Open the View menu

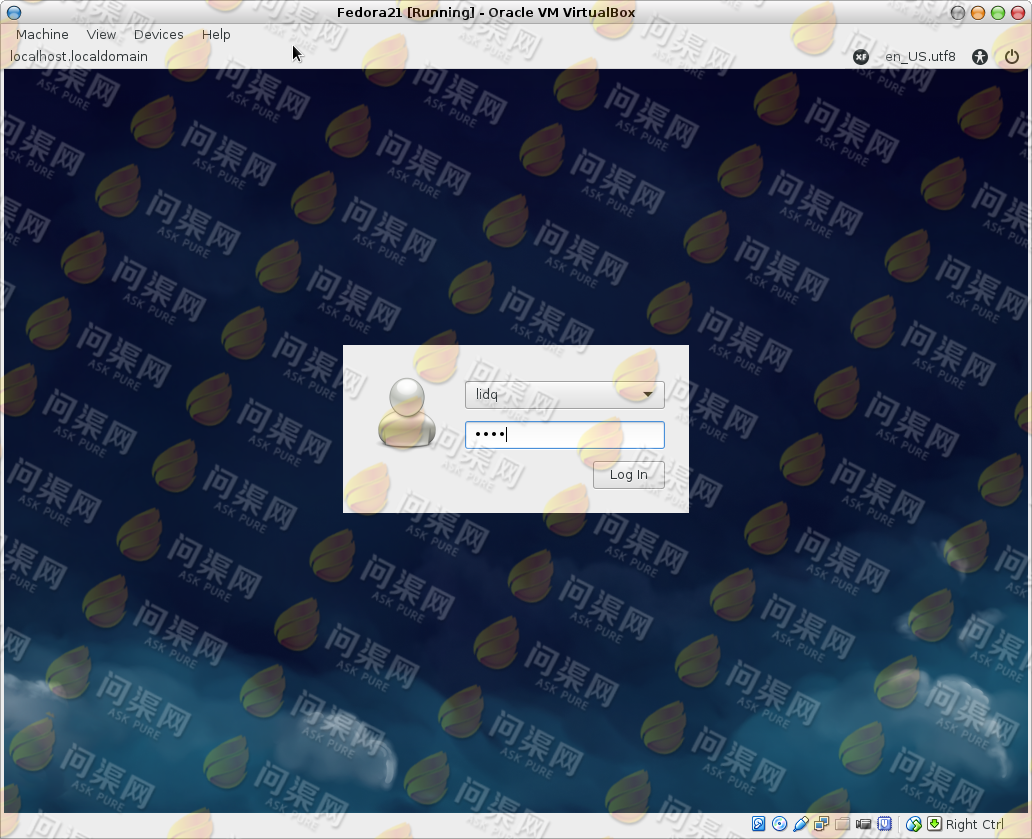(x=101, y=34)
